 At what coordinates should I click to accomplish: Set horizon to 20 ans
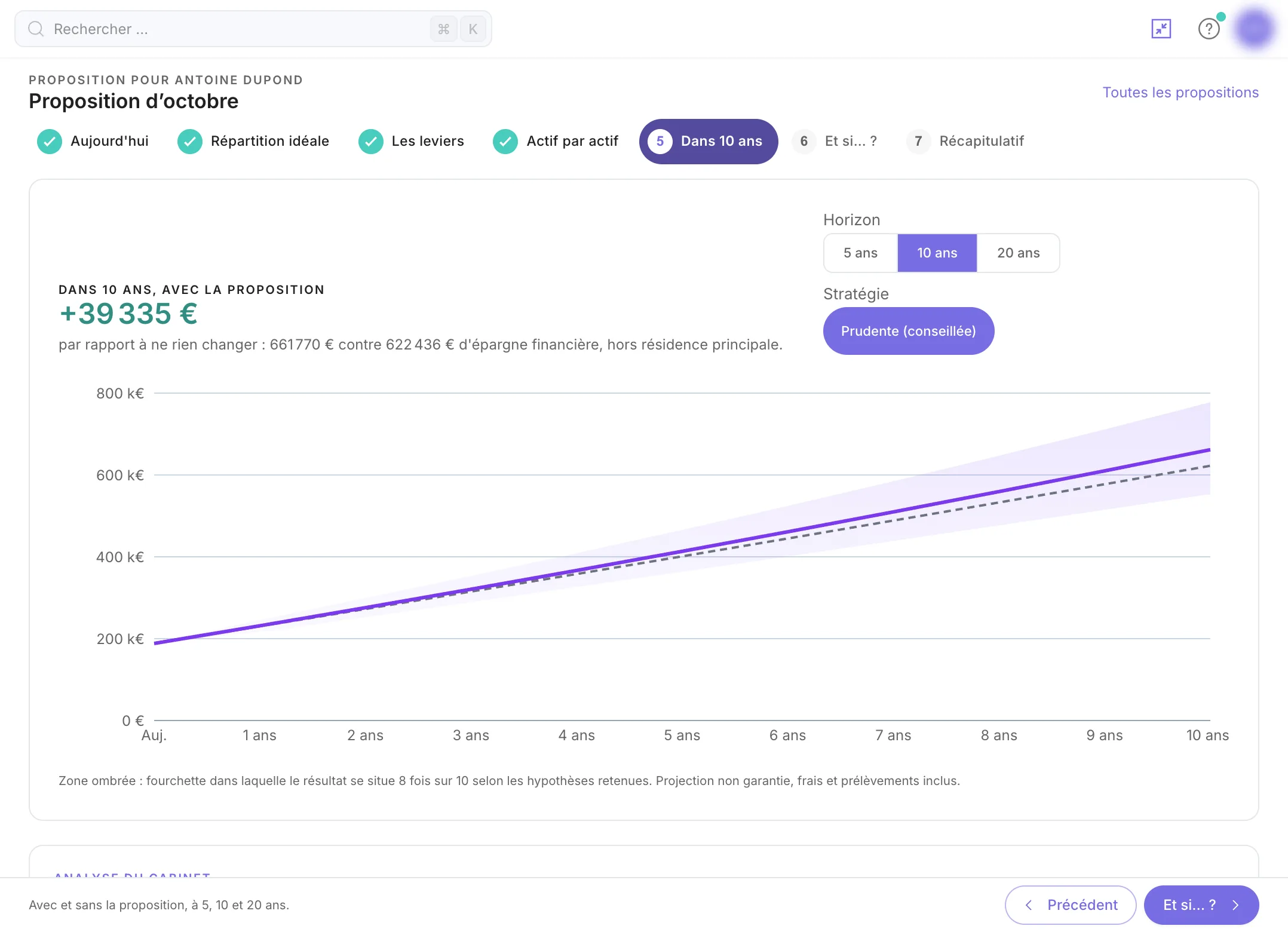1018,253
